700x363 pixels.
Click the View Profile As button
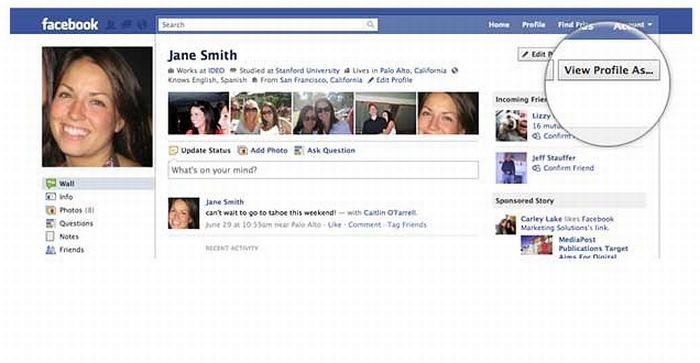pyautogui.click(x=609, y=70)
